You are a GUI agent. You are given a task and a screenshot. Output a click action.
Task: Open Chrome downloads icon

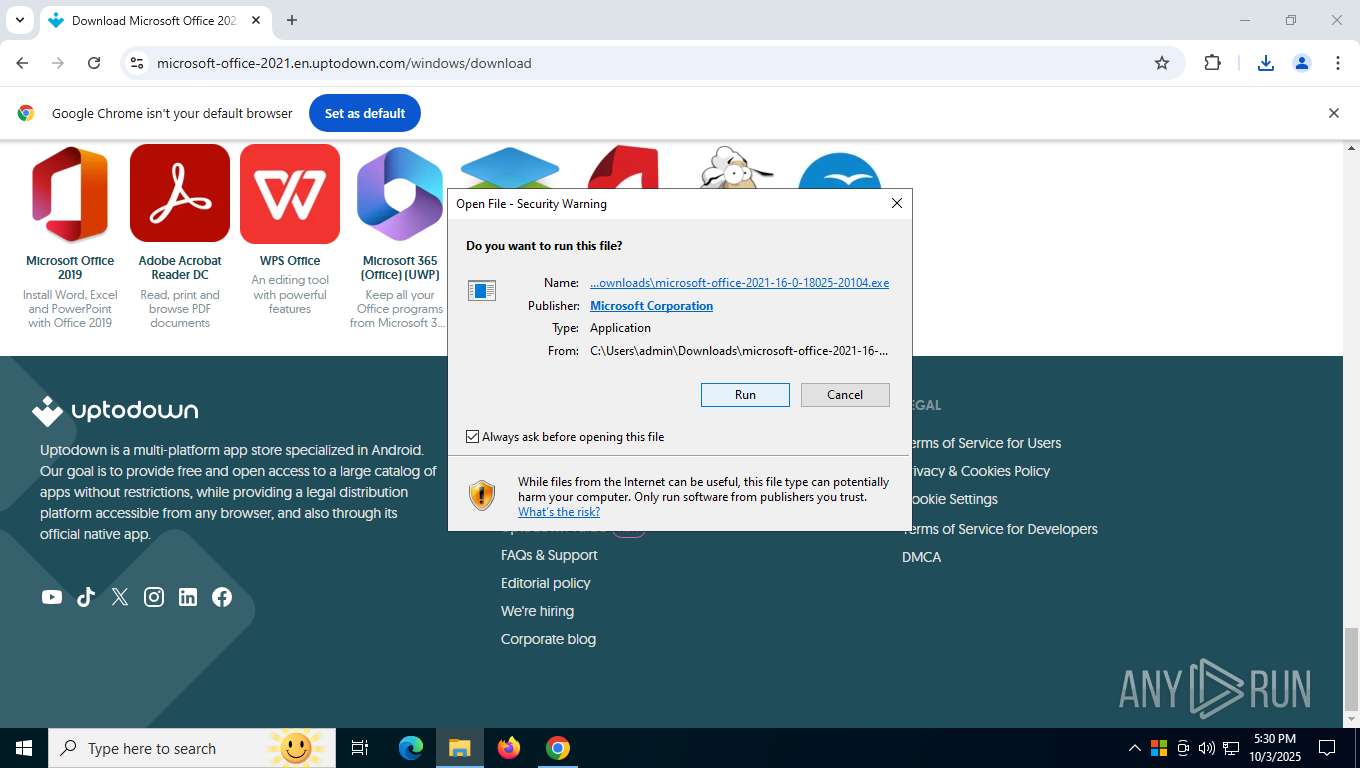tap(1265, 63)
